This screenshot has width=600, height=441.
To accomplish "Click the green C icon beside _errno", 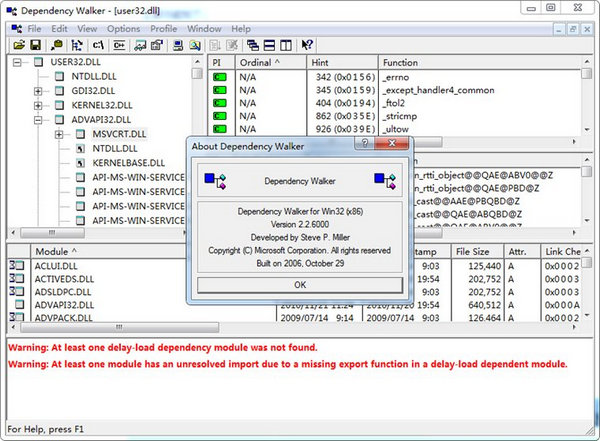I will click(x=220, y=77).
